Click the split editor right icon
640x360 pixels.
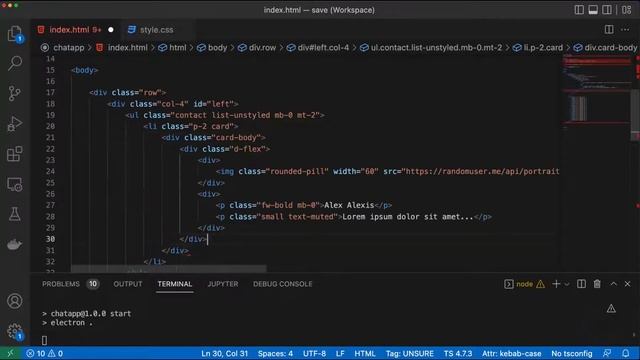[609, 29]
